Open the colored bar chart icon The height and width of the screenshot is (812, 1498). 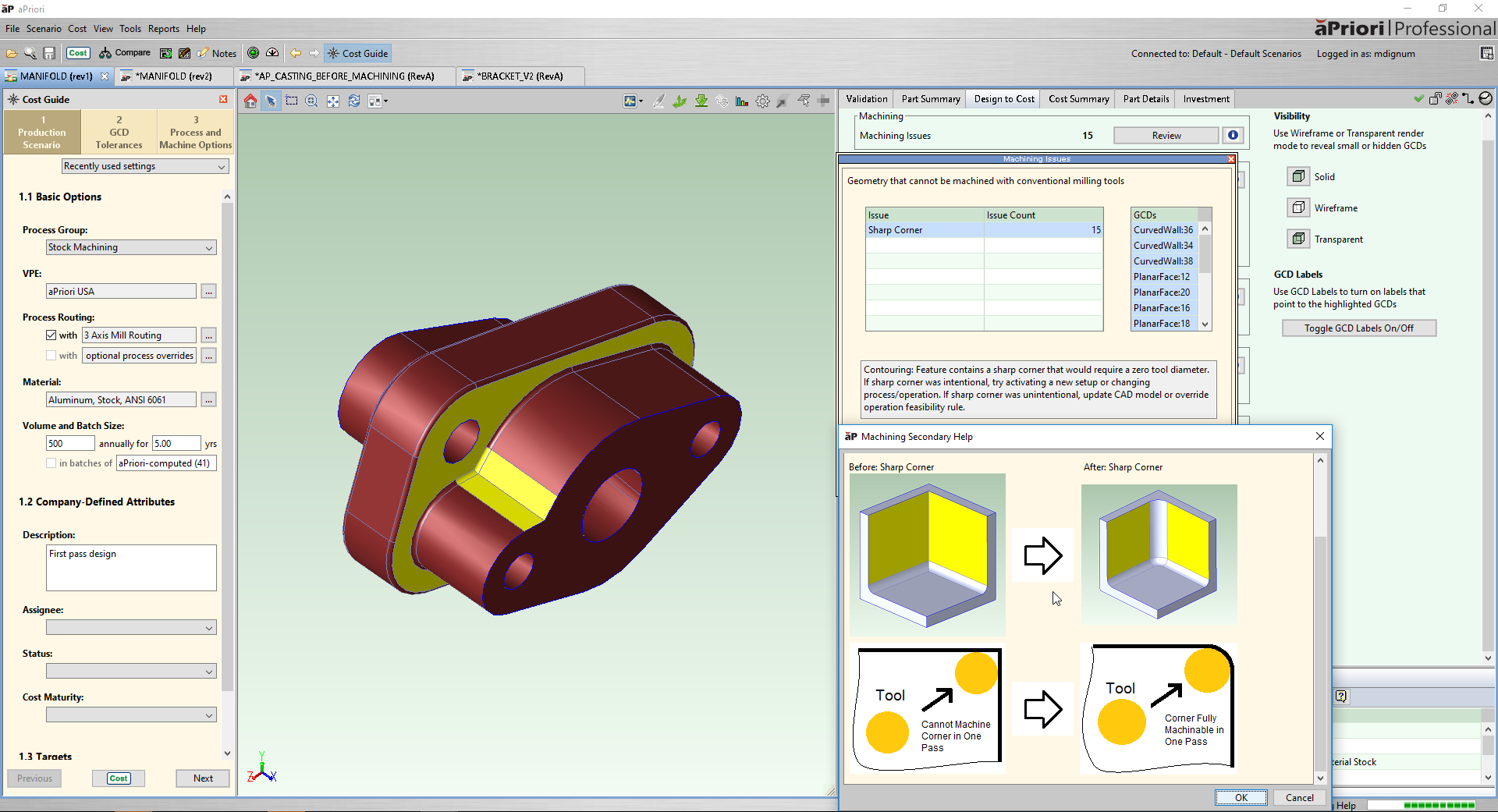[742, 101]
